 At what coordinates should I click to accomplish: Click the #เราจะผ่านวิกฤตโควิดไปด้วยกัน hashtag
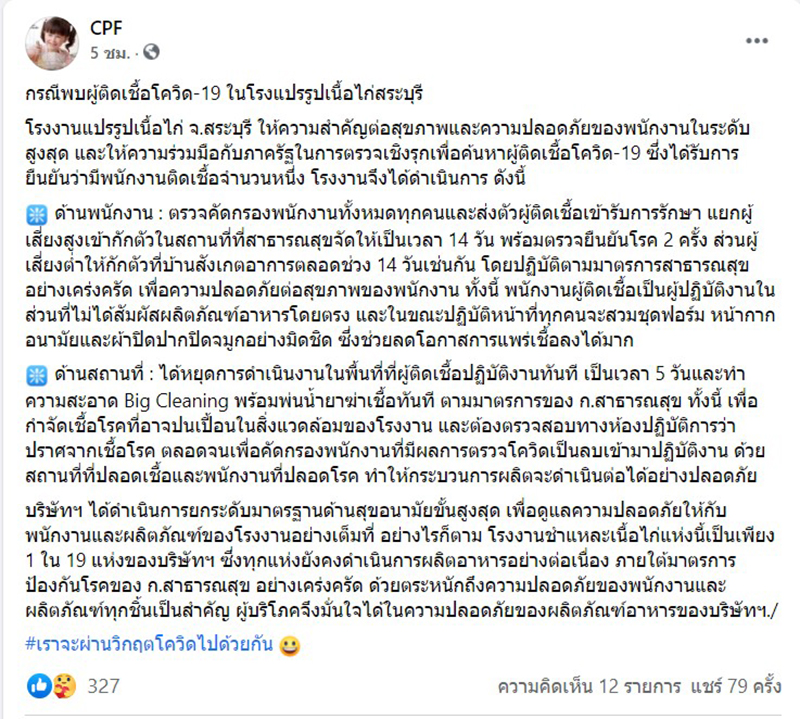(142, 645)
